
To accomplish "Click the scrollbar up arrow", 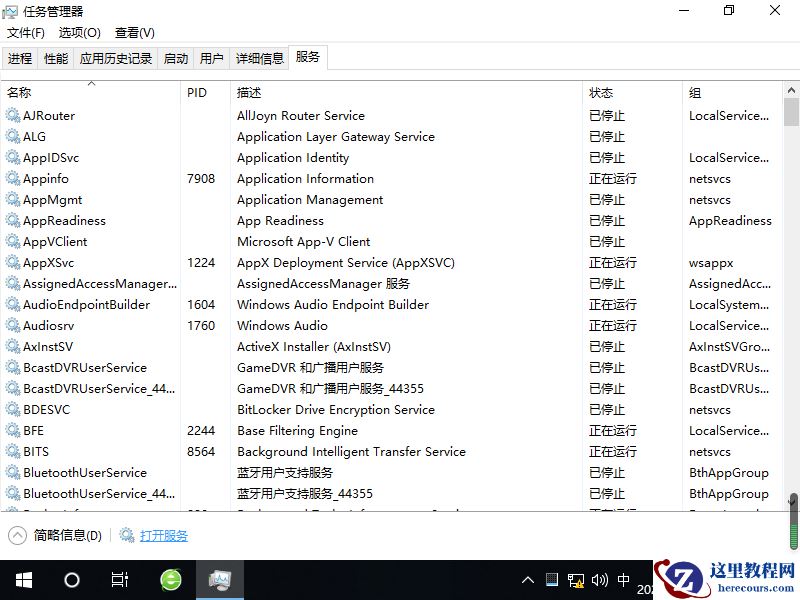I will click(793, 88).
